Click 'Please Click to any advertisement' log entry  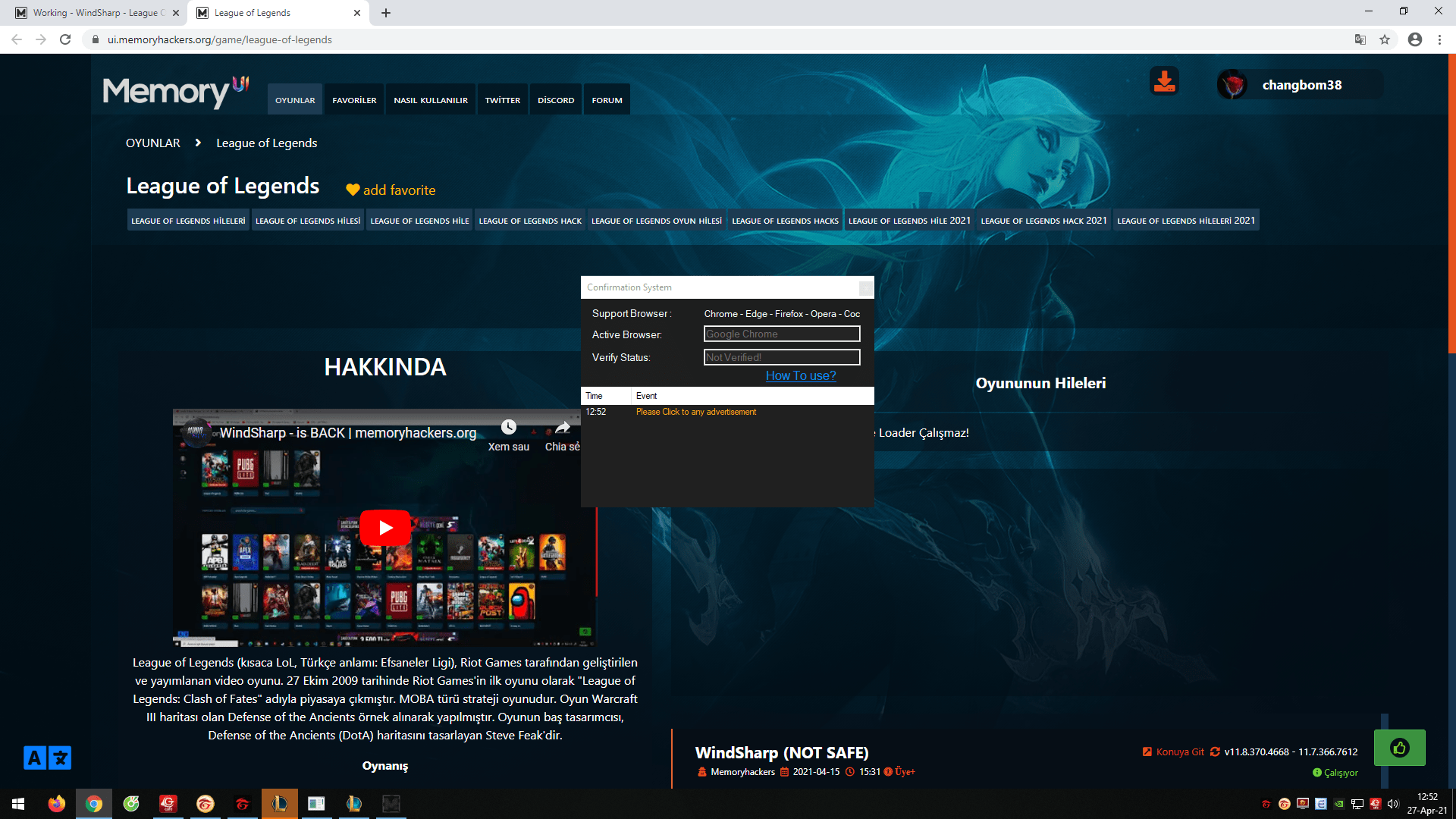coord(696,412)
